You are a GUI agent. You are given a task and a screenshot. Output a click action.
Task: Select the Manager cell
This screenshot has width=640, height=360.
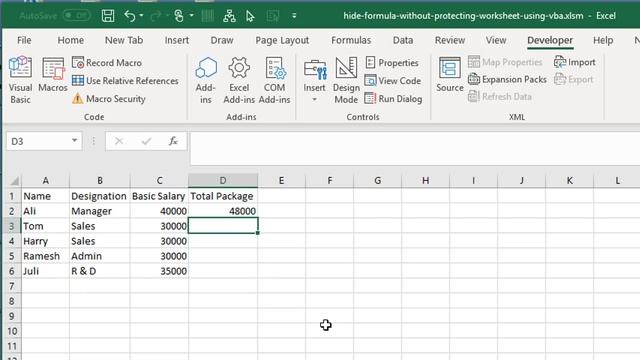[100, 211]
